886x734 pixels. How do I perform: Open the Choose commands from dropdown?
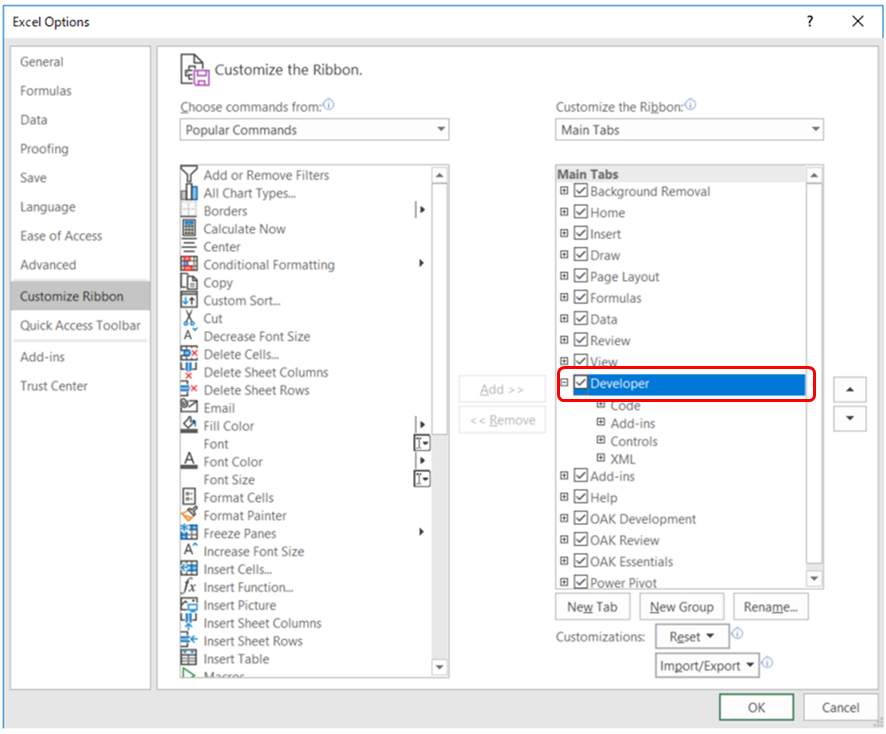[x=314, y=129]
